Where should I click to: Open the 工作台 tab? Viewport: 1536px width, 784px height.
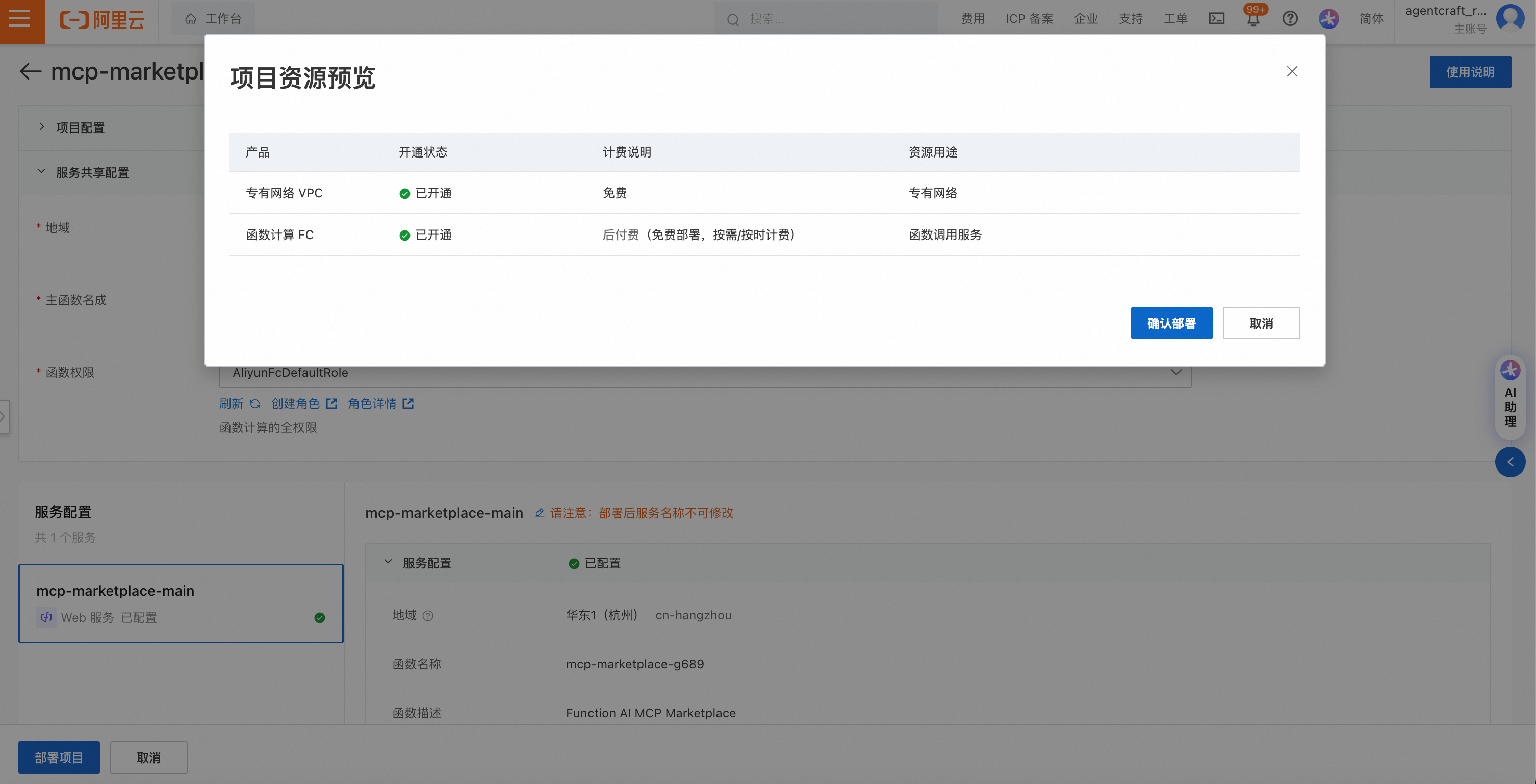point(214,19)
